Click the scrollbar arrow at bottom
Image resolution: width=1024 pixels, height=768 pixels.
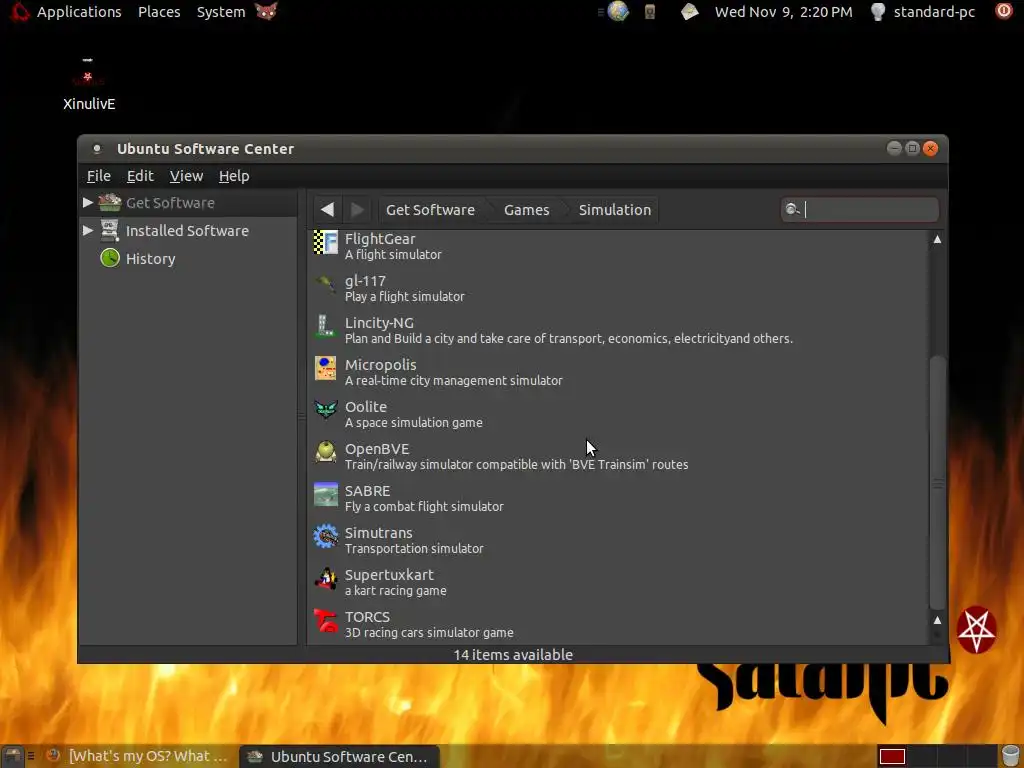tap(937, 620)
